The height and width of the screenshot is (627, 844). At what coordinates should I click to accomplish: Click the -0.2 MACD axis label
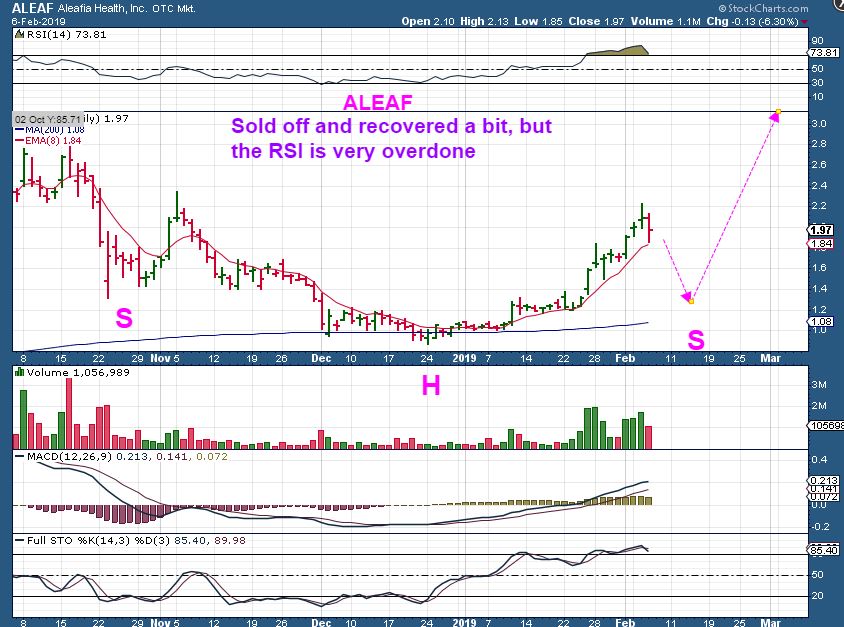click(x=818, y=526)
